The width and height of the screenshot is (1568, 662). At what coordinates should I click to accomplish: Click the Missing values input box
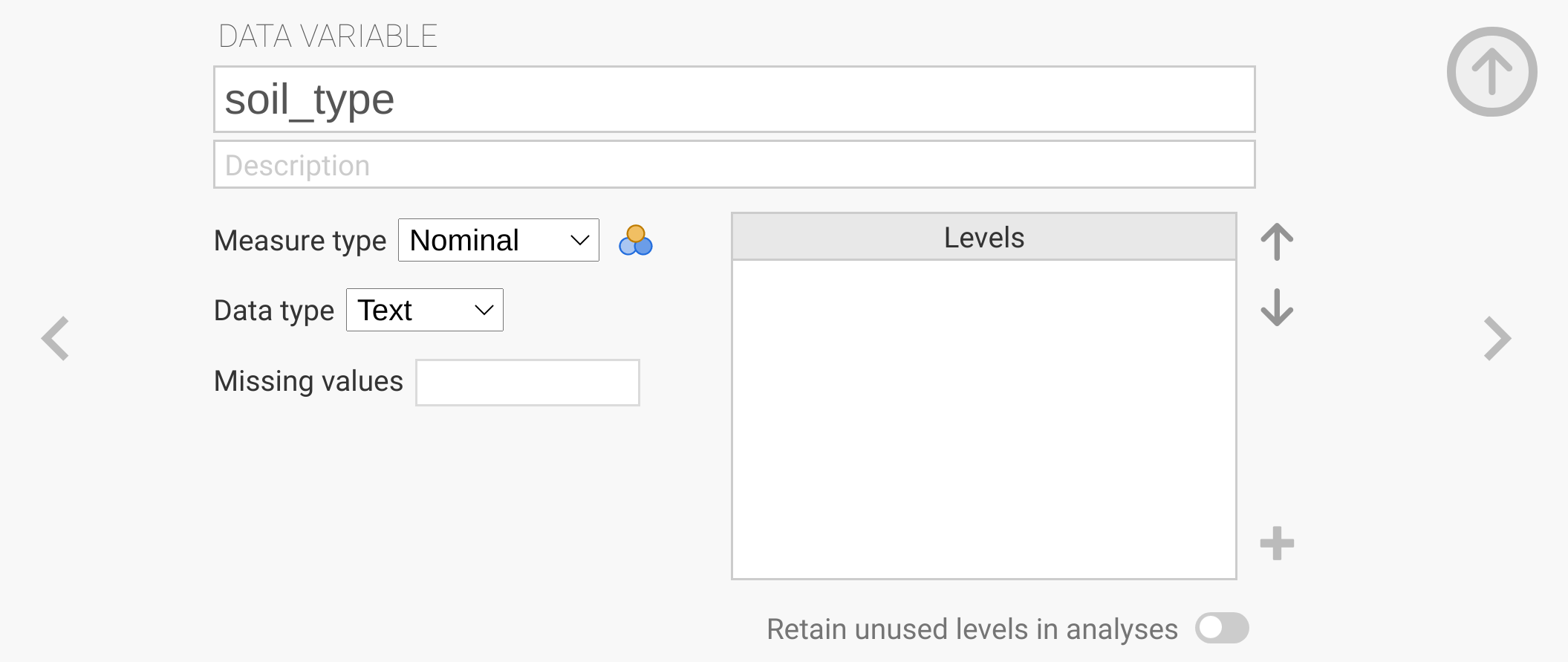coord(527,383)
